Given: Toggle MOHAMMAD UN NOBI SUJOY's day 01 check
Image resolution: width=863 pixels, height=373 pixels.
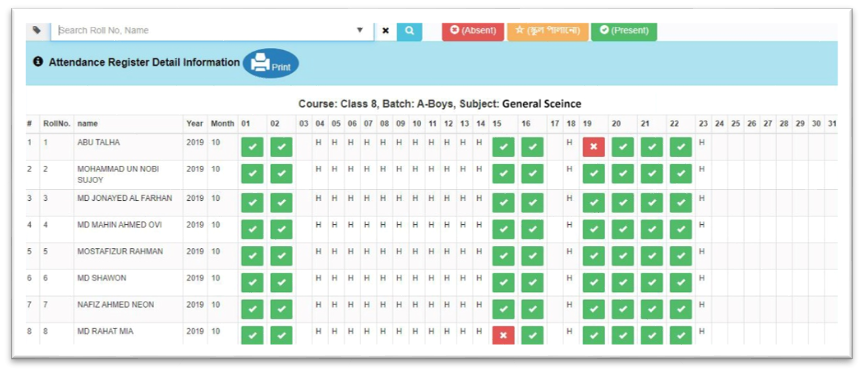Looking at the screenshot, I should tap(252, 174).
